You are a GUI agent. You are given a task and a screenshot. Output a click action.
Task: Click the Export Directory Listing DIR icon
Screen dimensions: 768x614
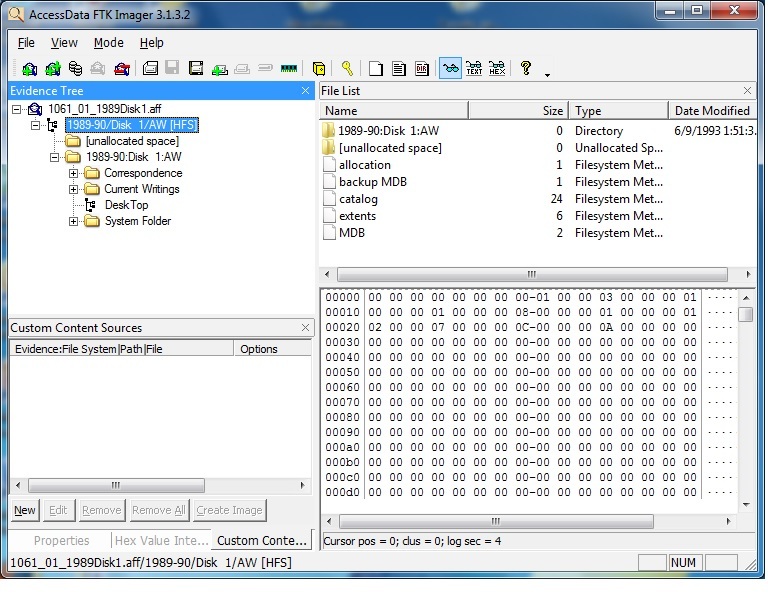pos(422,69)
